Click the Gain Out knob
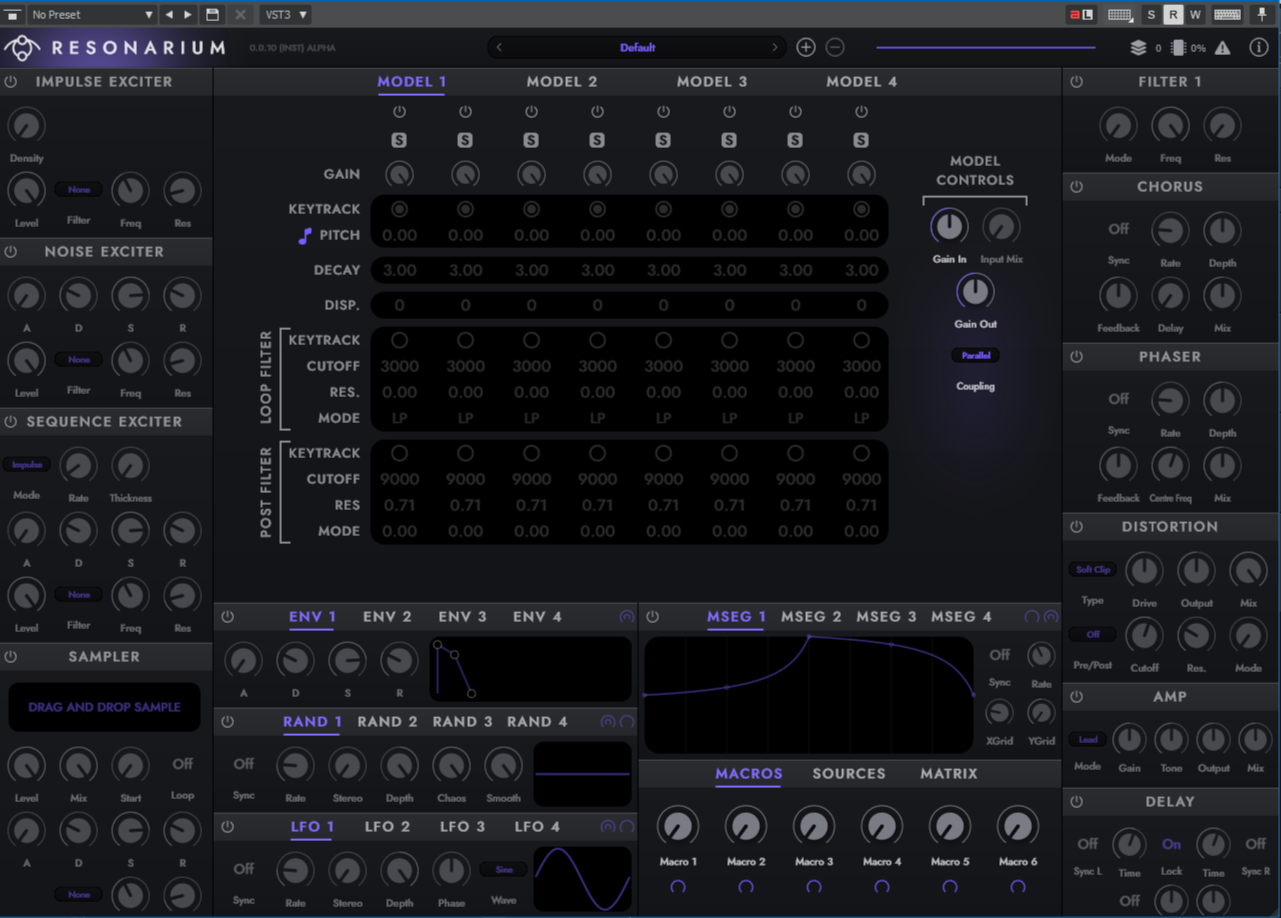 click(x=975, y=292)
